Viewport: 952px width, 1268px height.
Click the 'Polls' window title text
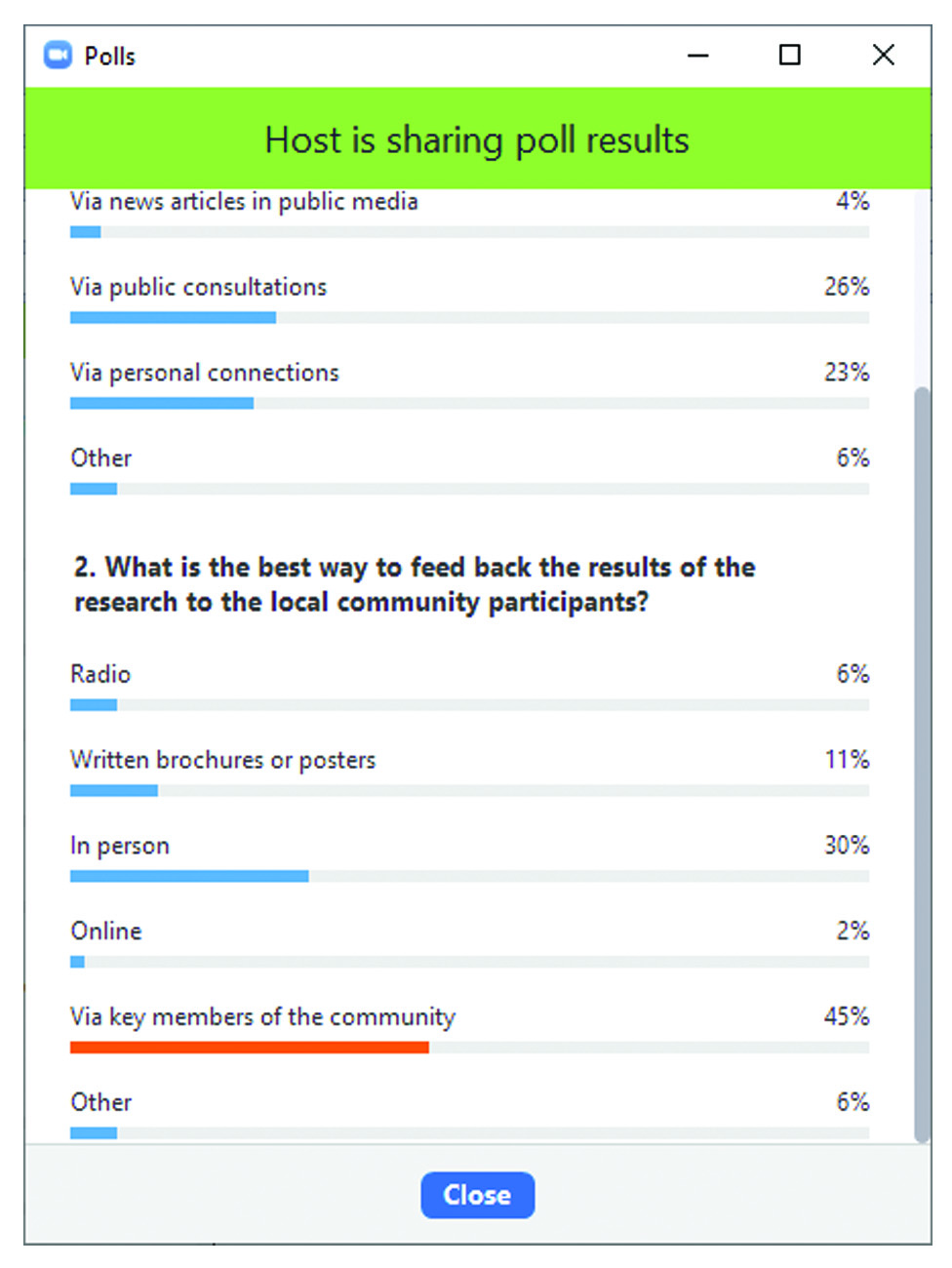pos(109,57)
